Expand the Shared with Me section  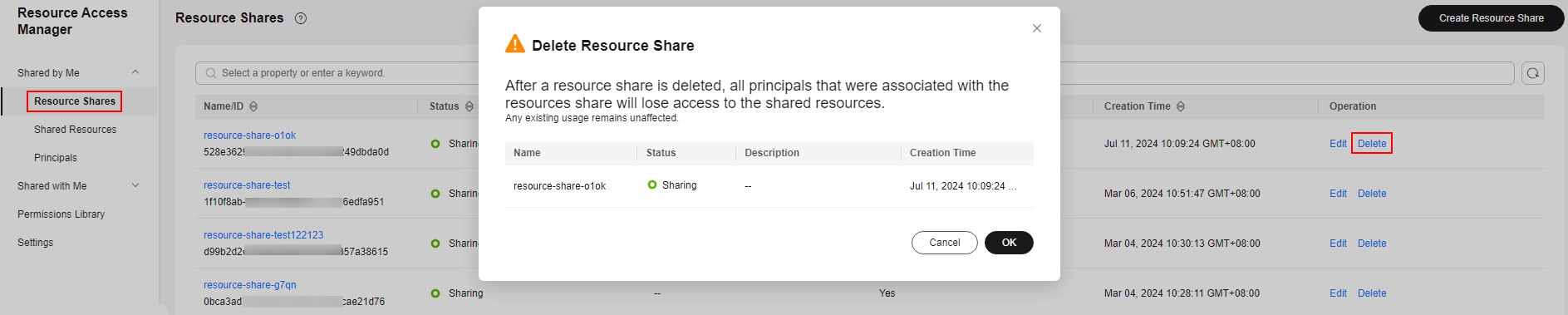pyautogui.click(x=135, y=186)
